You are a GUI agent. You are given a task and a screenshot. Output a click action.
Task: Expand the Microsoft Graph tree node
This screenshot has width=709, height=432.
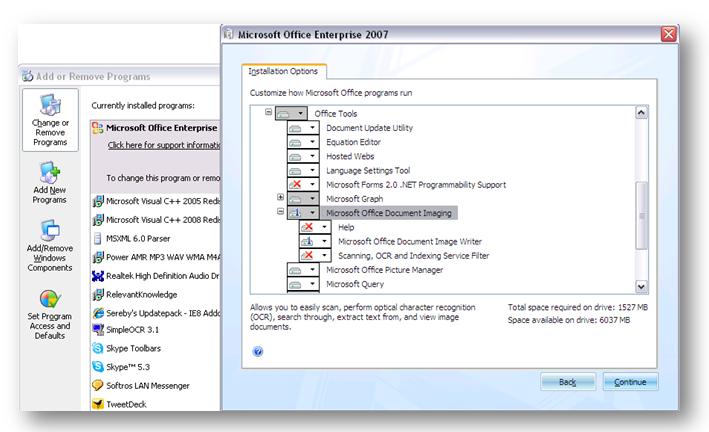click(280, 197)
